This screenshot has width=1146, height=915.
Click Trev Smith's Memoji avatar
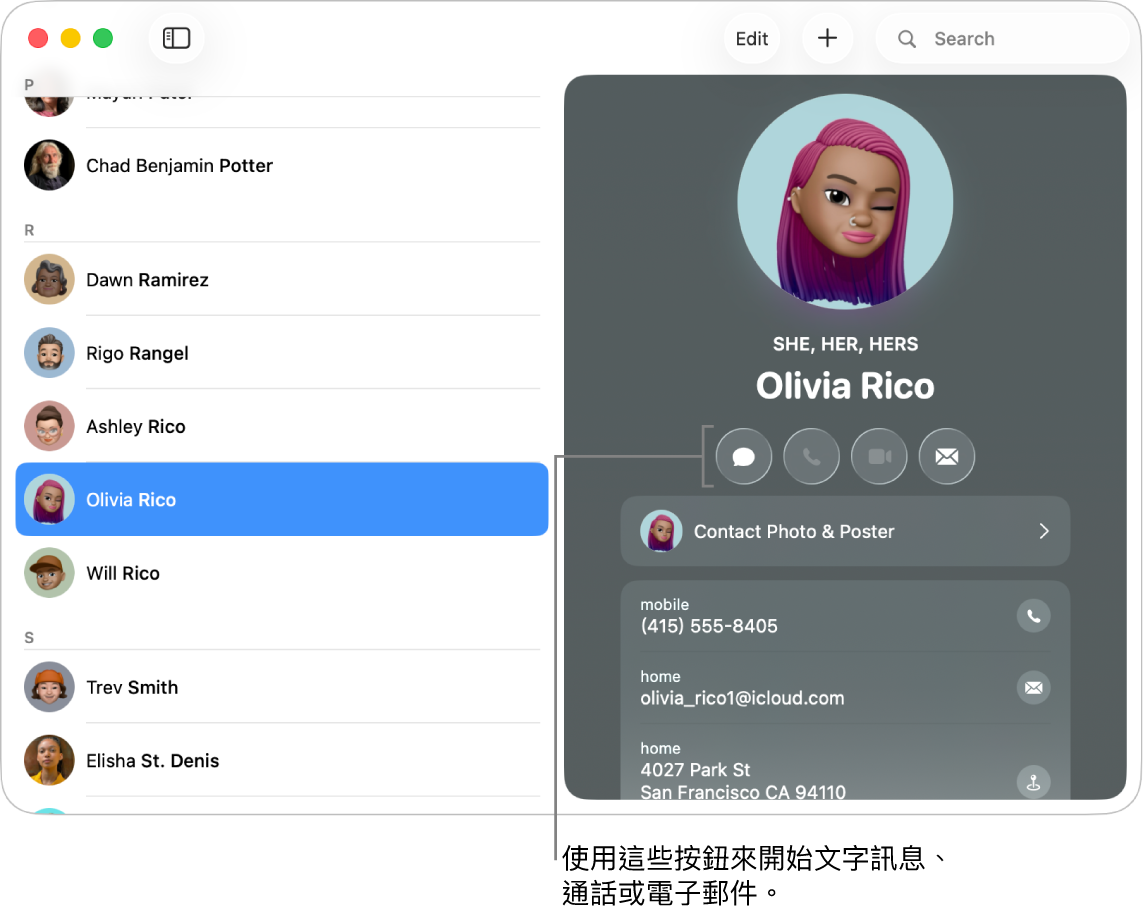click(x=49, y=687)
